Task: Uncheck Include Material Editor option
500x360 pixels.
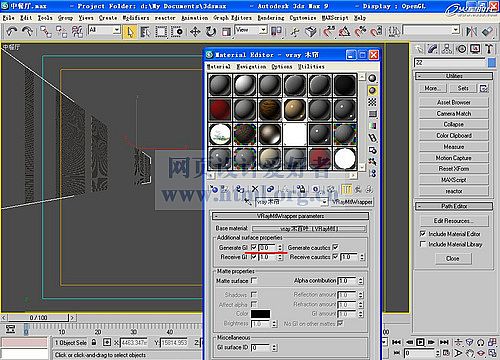Action: tap(423, 233)
